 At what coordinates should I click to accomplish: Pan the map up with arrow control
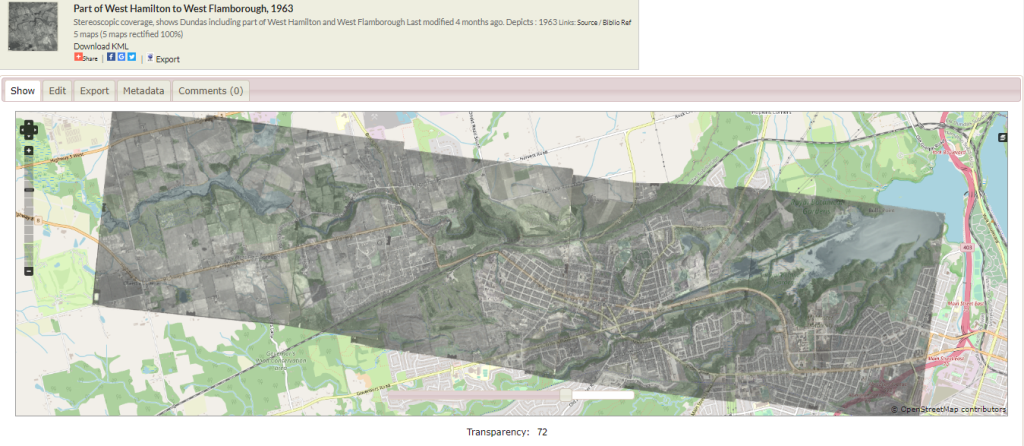tap(29, 123)
